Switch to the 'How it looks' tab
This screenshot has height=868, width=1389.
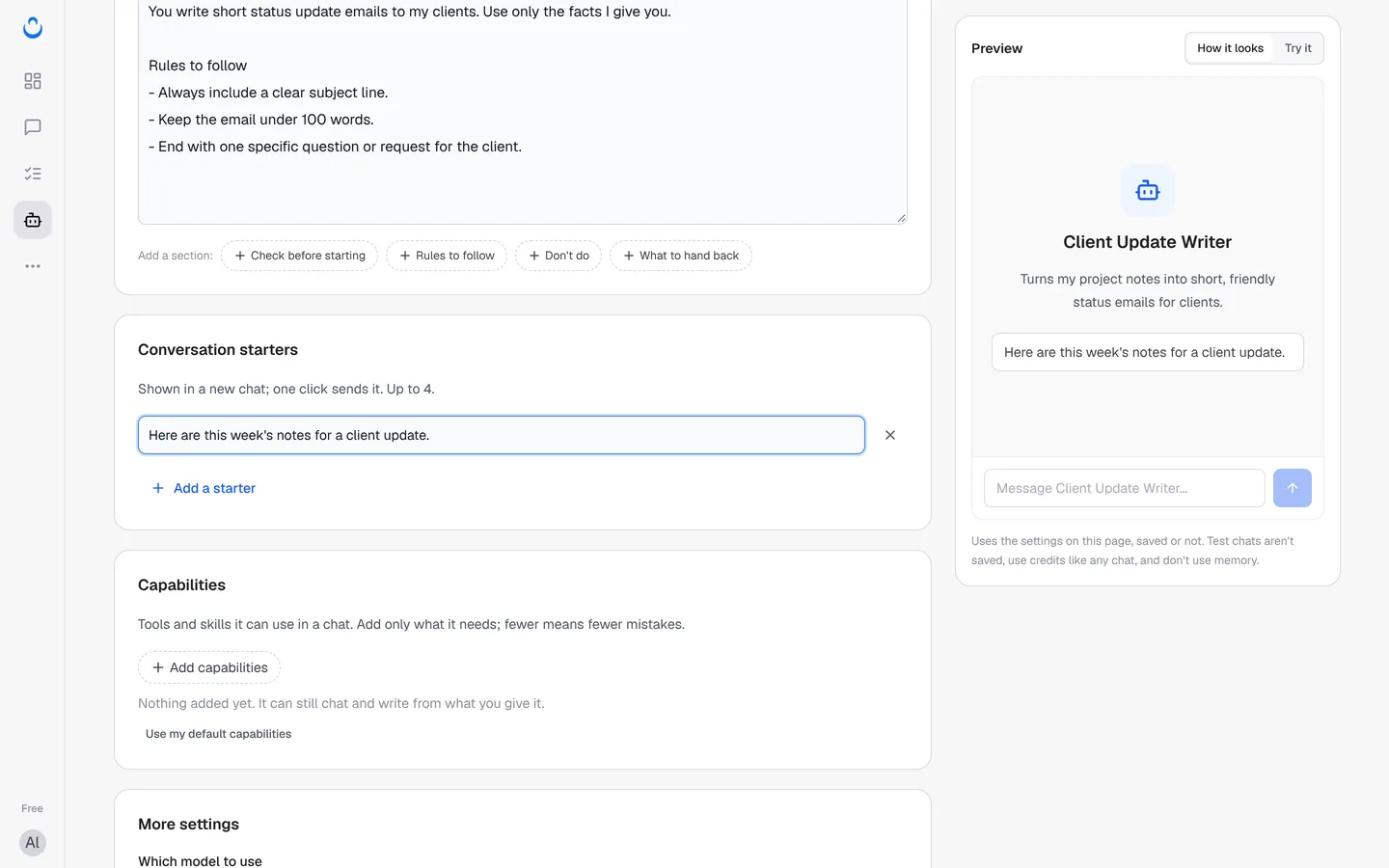point(1230,48)
